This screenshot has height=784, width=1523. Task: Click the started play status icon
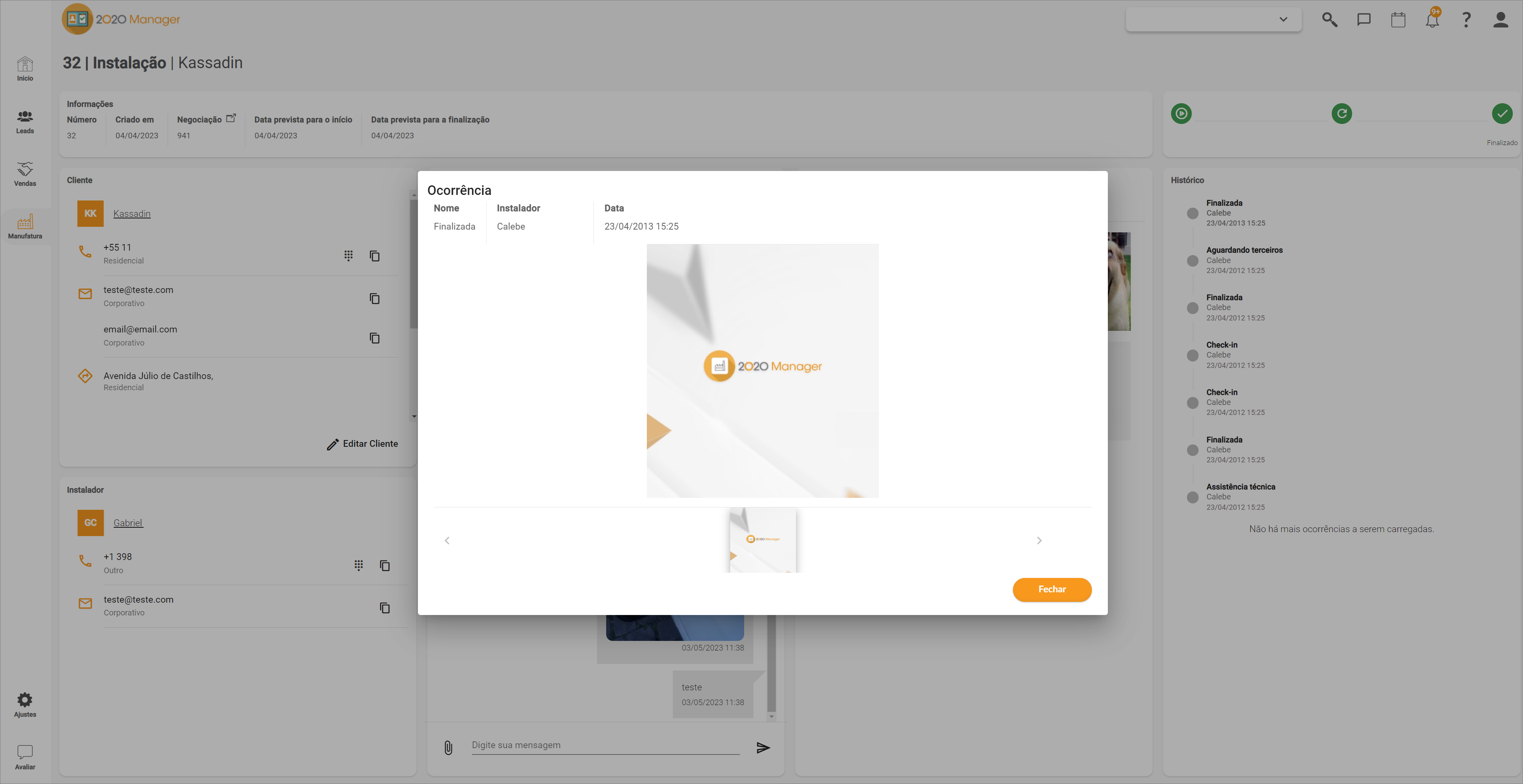(x=1181, y=114)
